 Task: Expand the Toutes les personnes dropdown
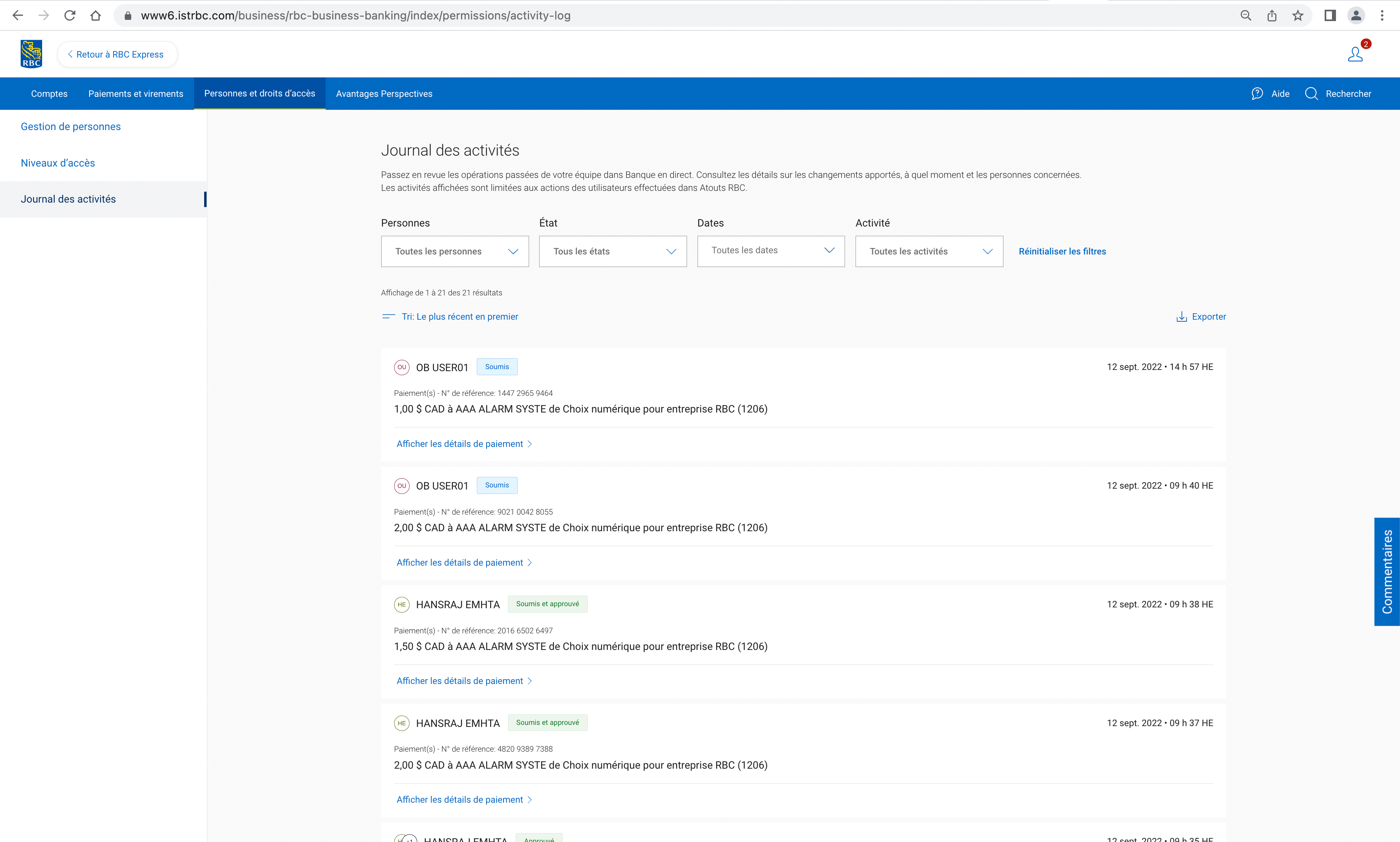point(455,251)
